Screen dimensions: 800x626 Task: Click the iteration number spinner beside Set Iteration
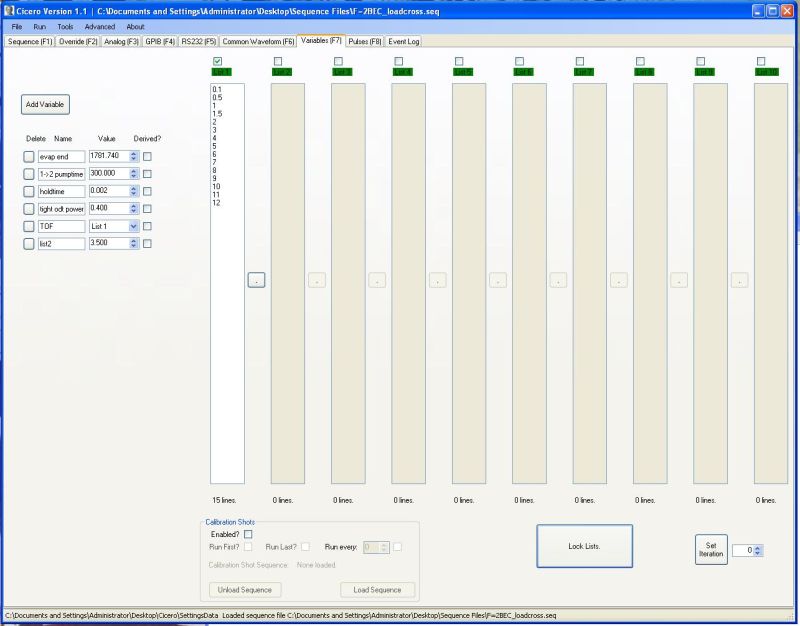[x=758, y=550]
